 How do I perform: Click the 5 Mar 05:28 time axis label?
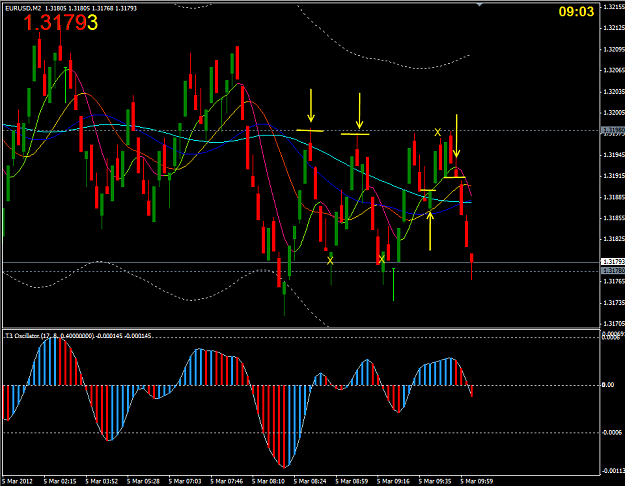tap(143, 481)
